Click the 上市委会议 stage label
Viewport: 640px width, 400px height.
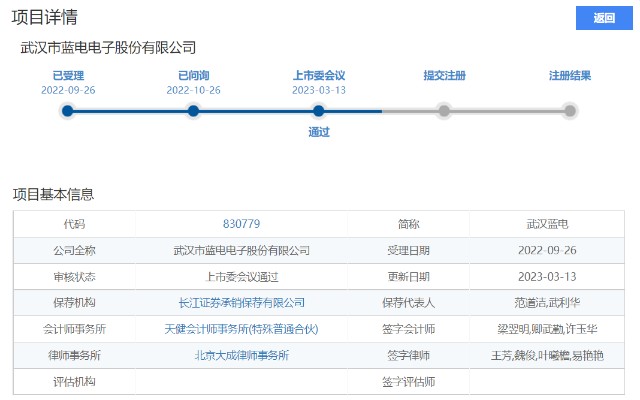[319, 76]
